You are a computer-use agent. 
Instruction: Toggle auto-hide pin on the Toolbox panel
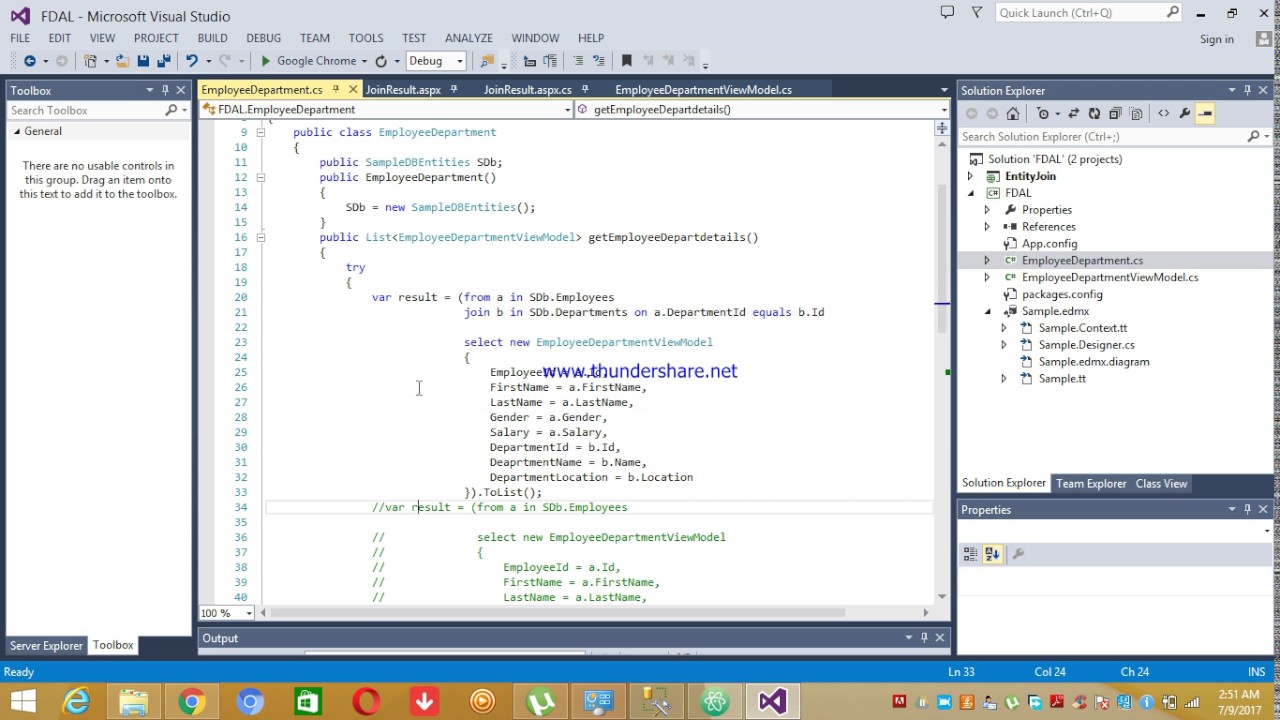point(165,90)
